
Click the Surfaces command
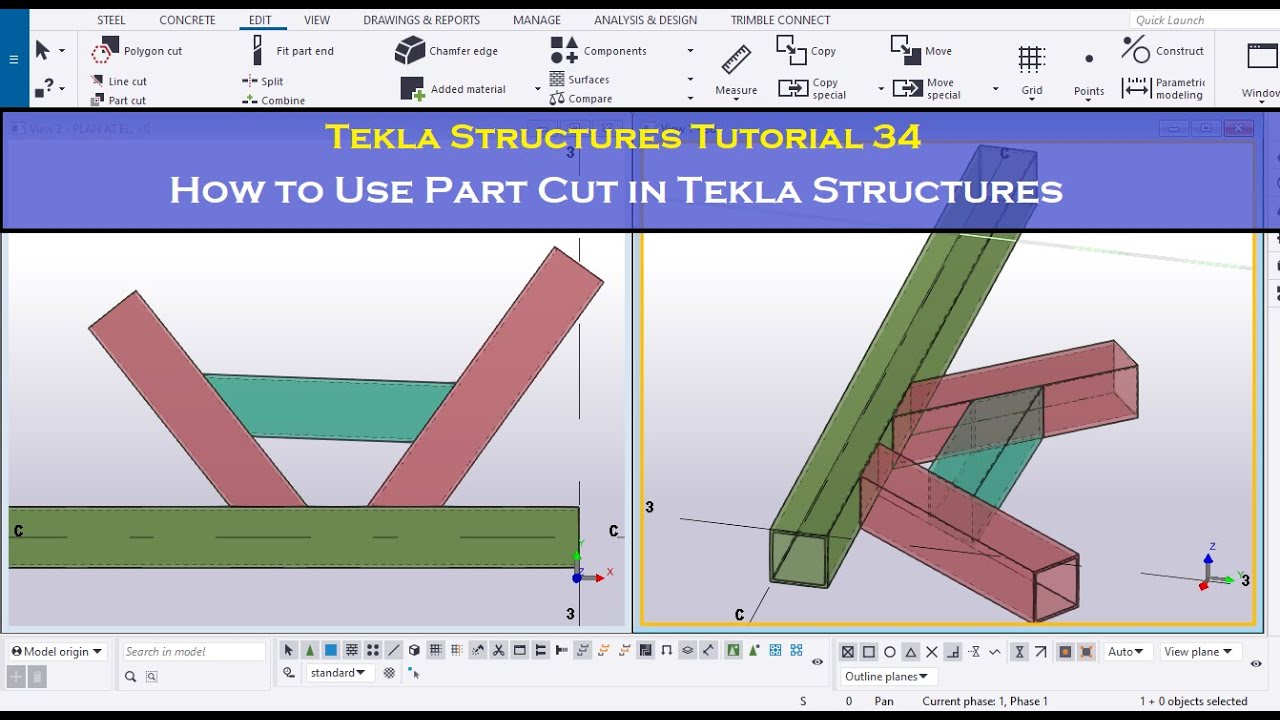click(x=579, y=79)
